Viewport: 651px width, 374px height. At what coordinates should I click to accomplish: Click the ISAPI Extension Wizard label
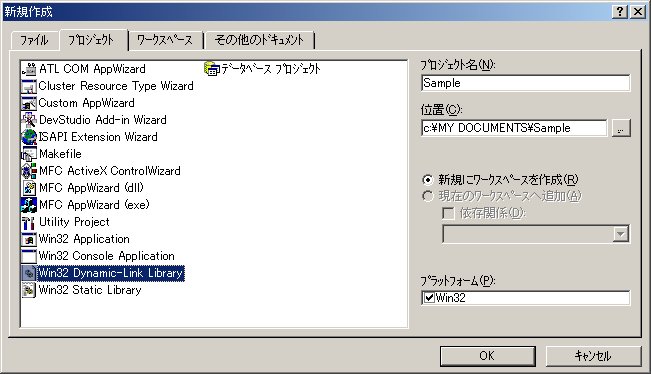(x=98, y=137)
